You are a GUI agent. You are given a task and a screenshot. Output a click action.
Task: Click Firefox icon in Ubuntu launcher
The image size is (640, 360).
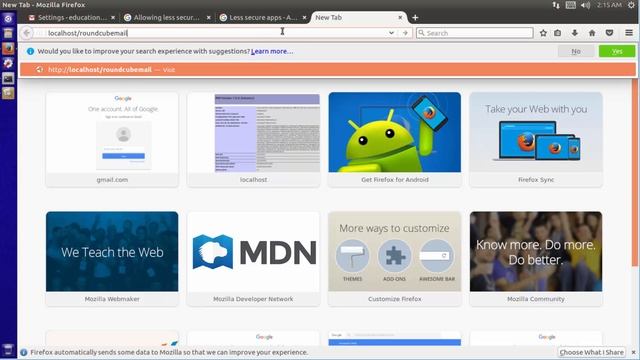coord(8,49)
